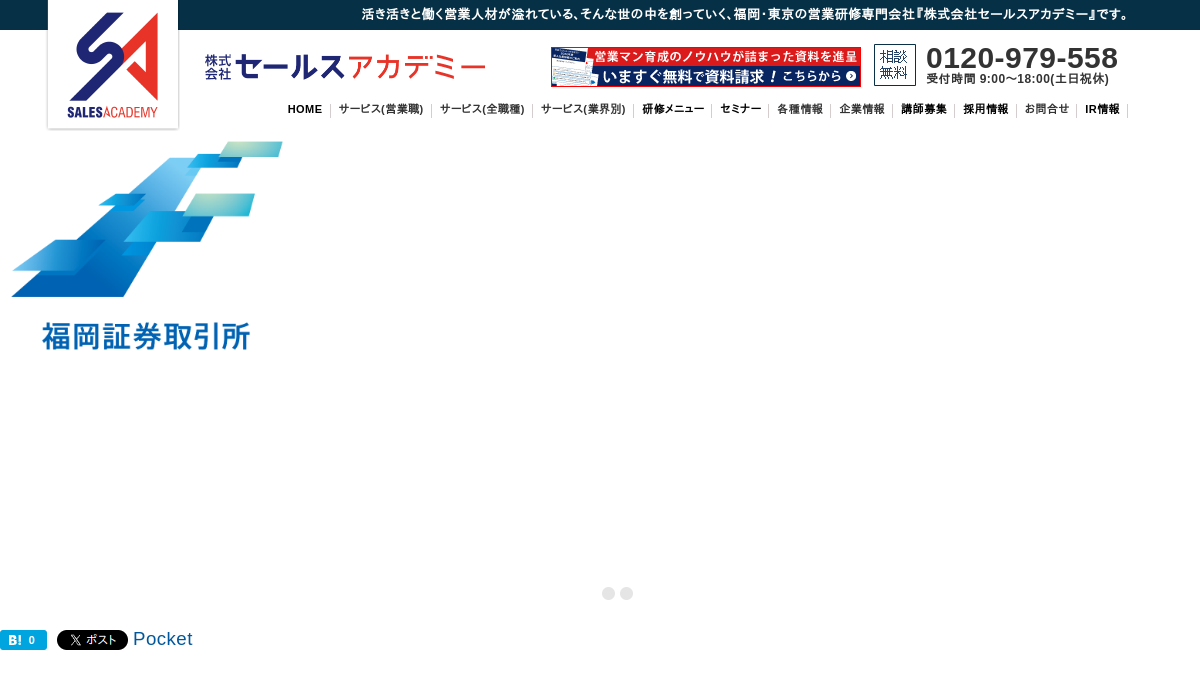
Task: Open 企業情報 menu item
Action: (862, 109)
